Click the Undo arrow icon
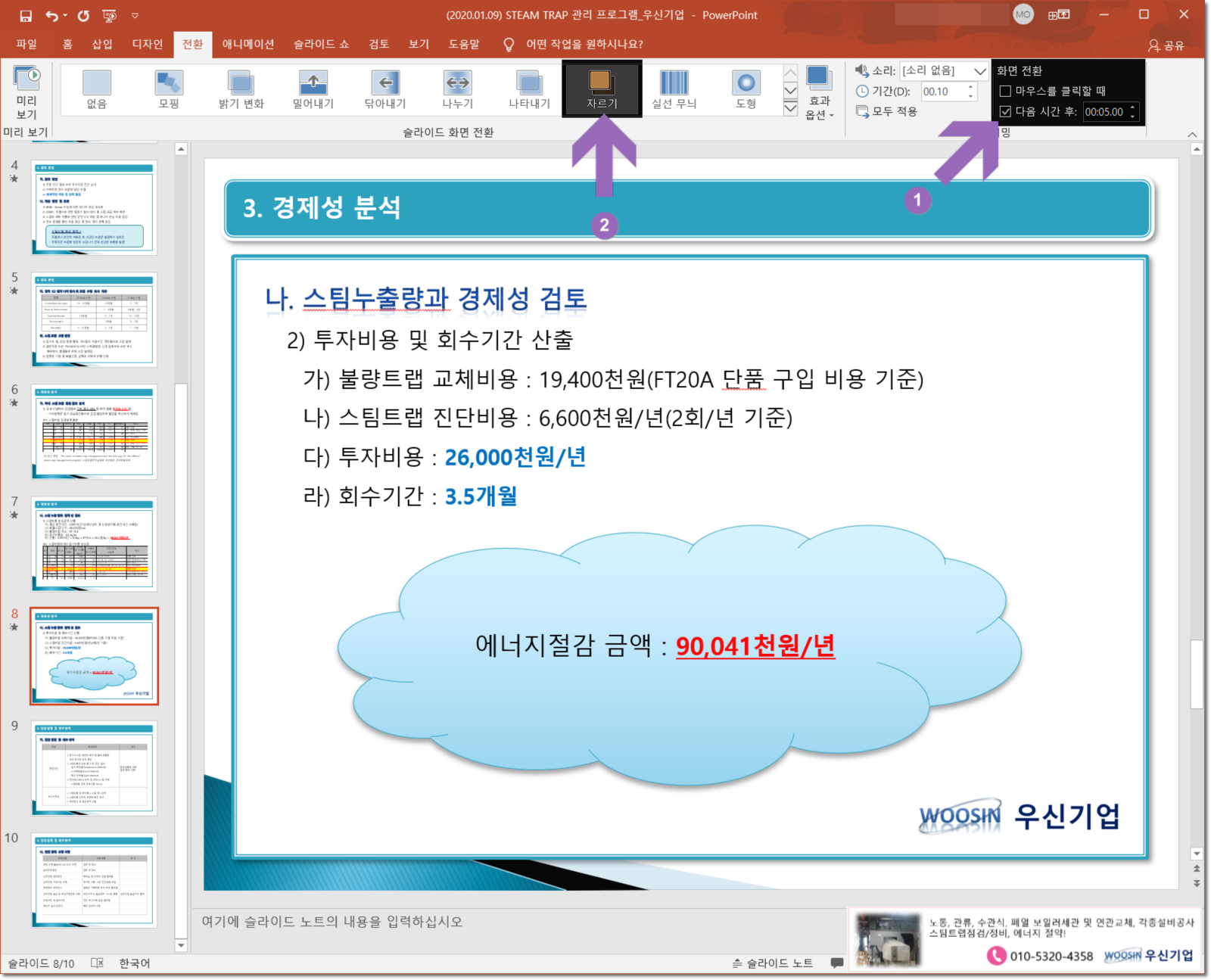1211x980 pixels. point(51,15)
